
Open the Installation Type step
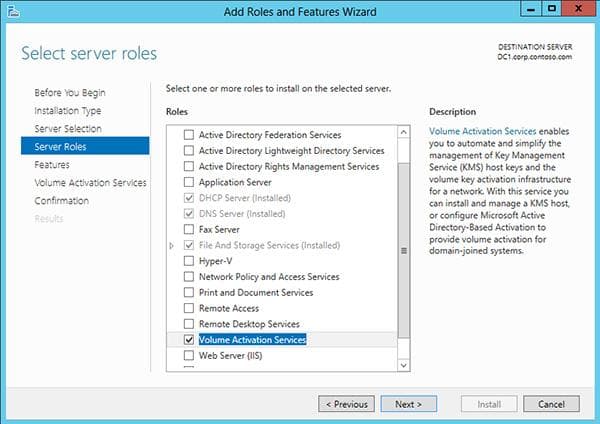click(x=68, y=111)
